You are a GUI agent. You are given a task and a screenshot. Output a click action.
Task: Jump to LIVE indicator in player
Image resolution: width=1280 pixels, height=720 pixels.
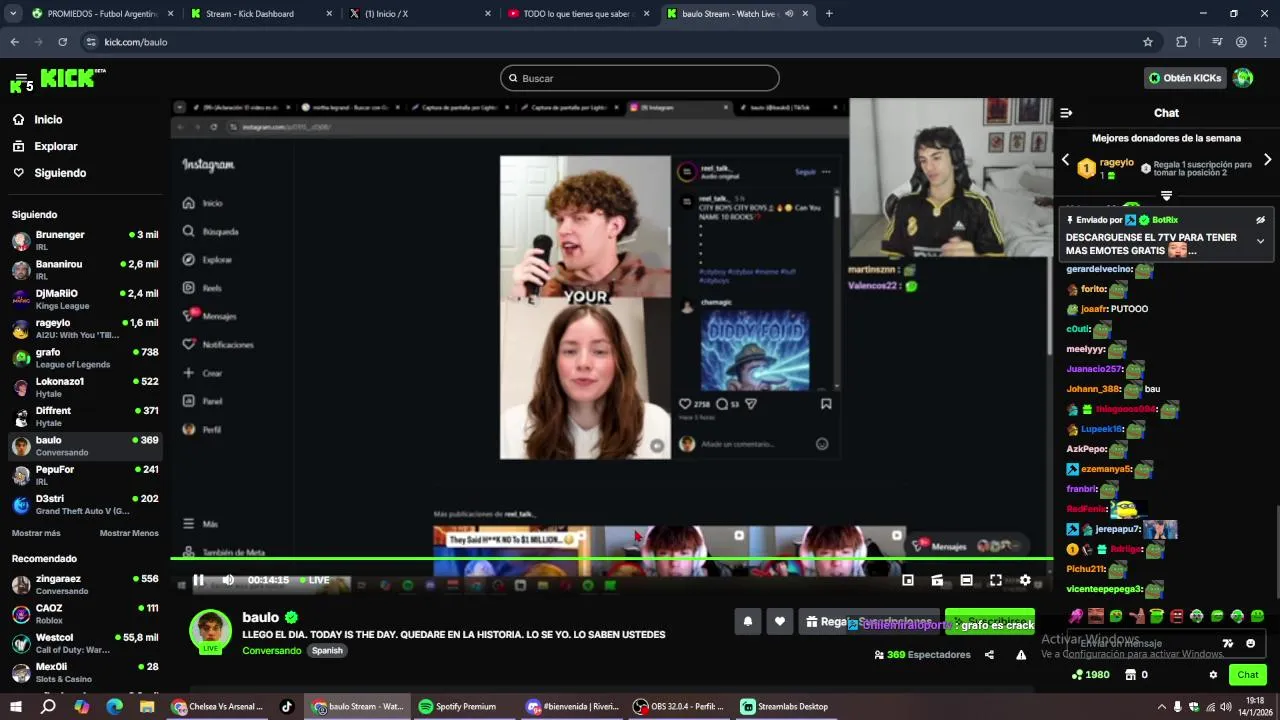coord(314,580)
